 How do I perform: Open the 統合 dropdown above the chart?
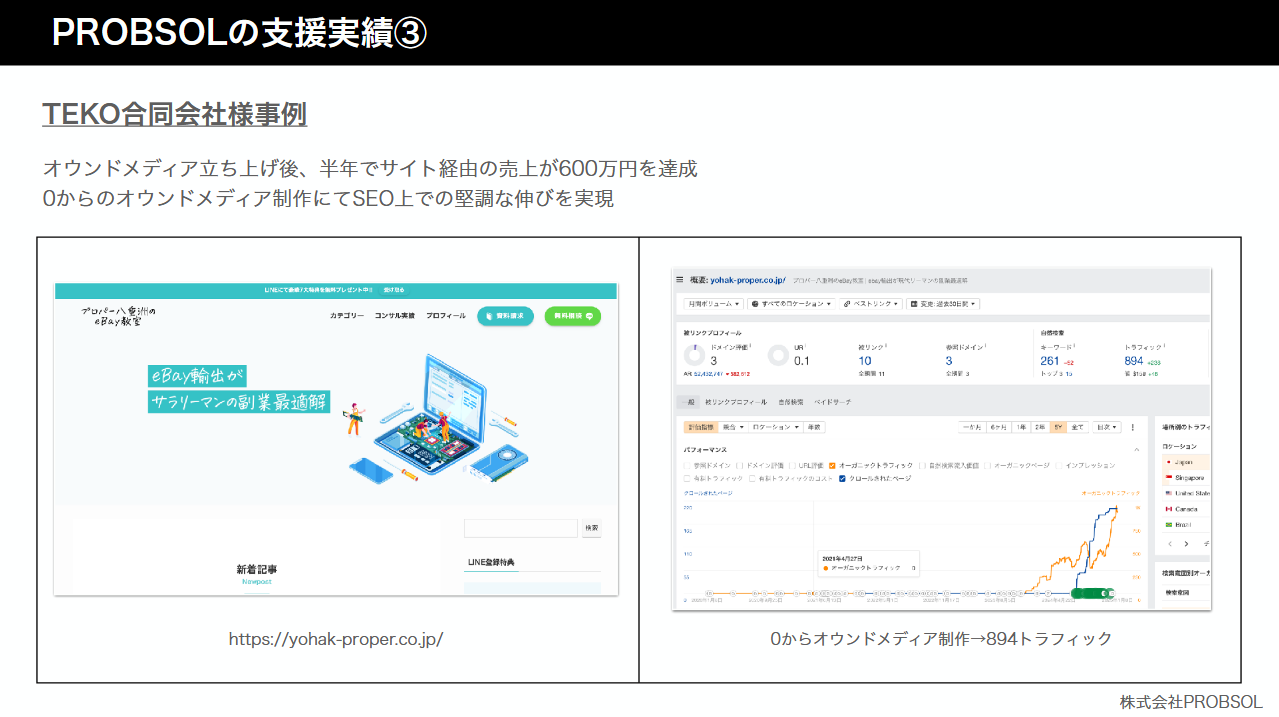point(734,427)
